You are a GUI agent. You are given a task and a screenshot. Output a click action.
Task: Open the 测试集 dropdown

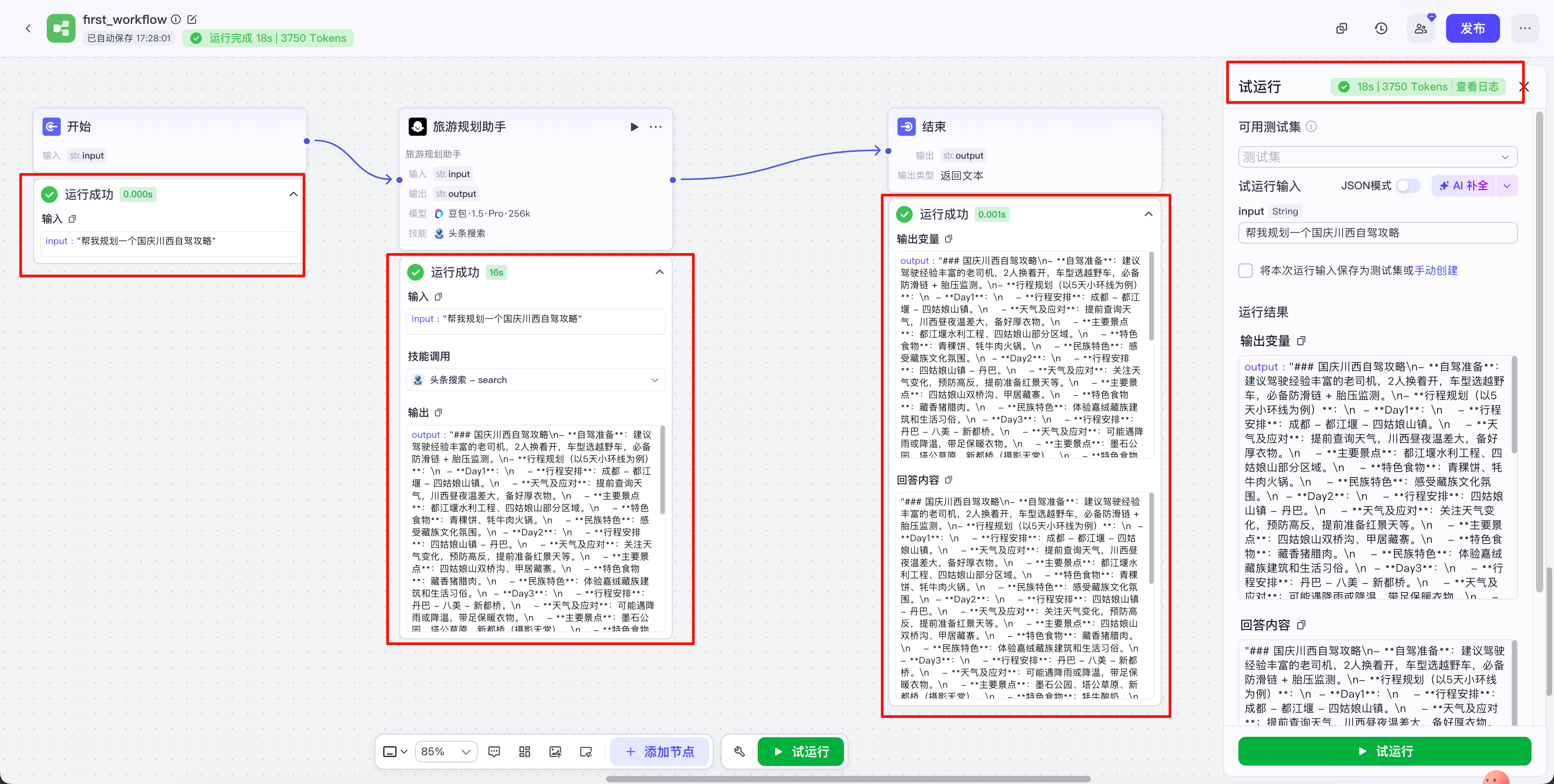pyautogui.click(x=1377, y=157)
